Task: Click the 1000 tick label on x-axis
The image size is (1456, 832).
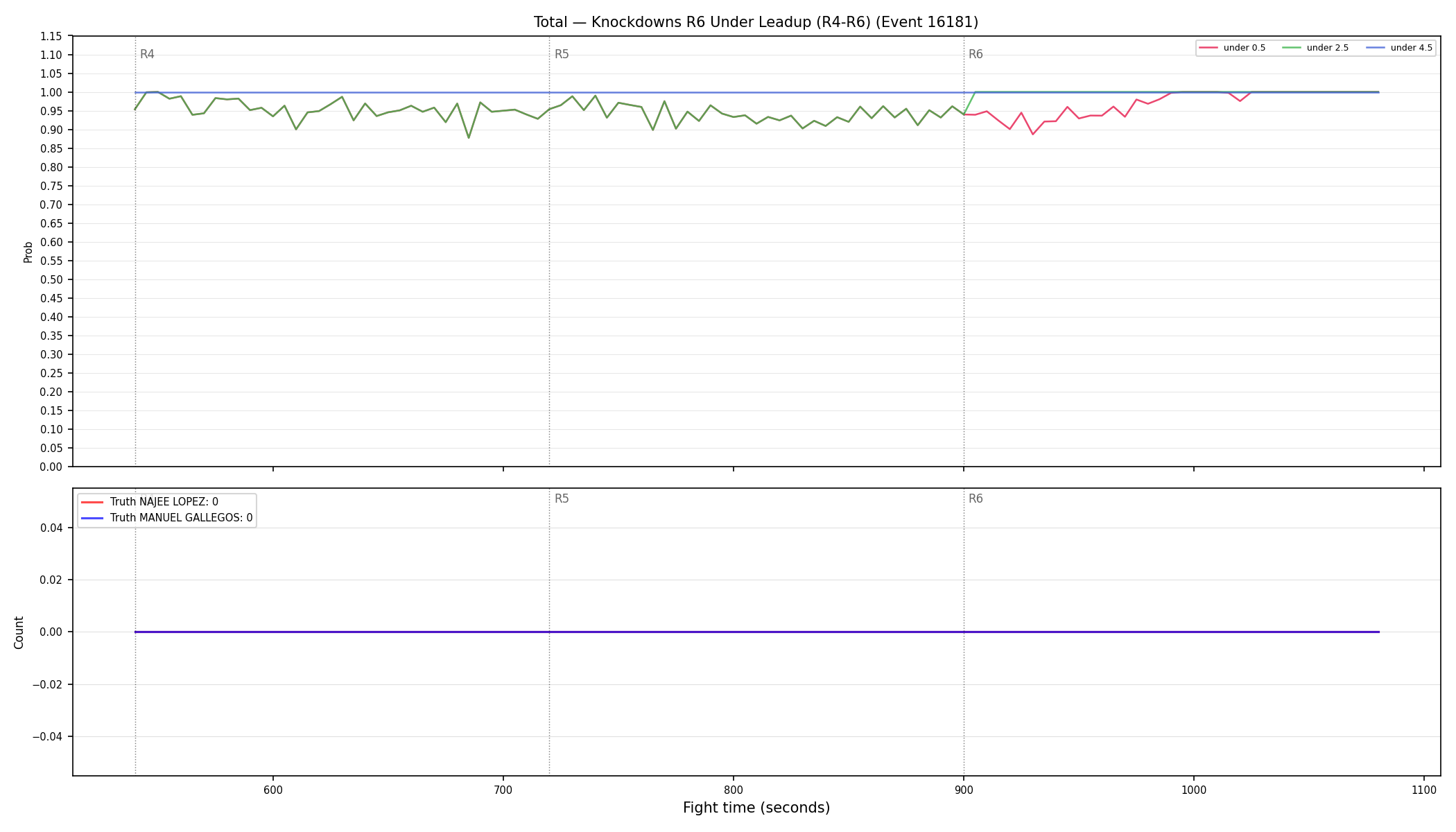Action: point(1194,790)
